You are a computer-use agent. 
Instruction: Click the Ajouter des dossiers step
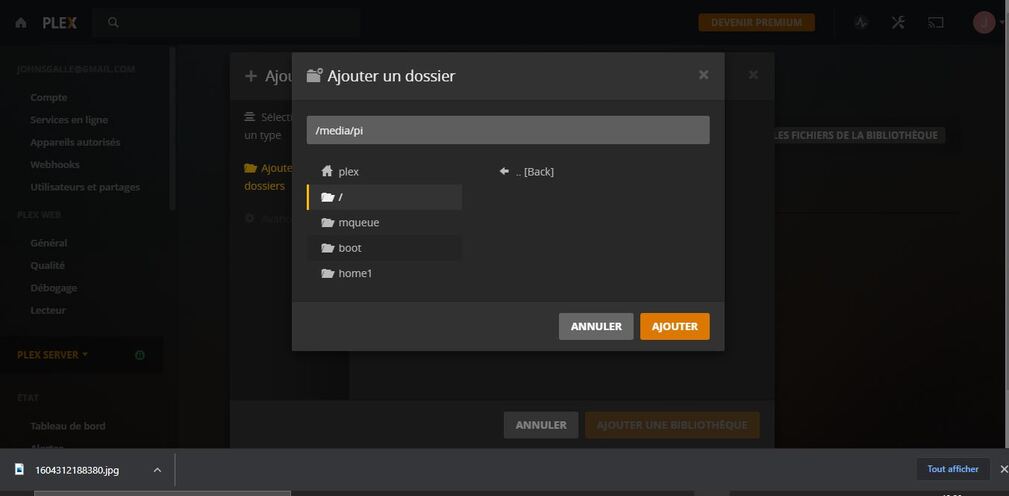tap(268, 177)
